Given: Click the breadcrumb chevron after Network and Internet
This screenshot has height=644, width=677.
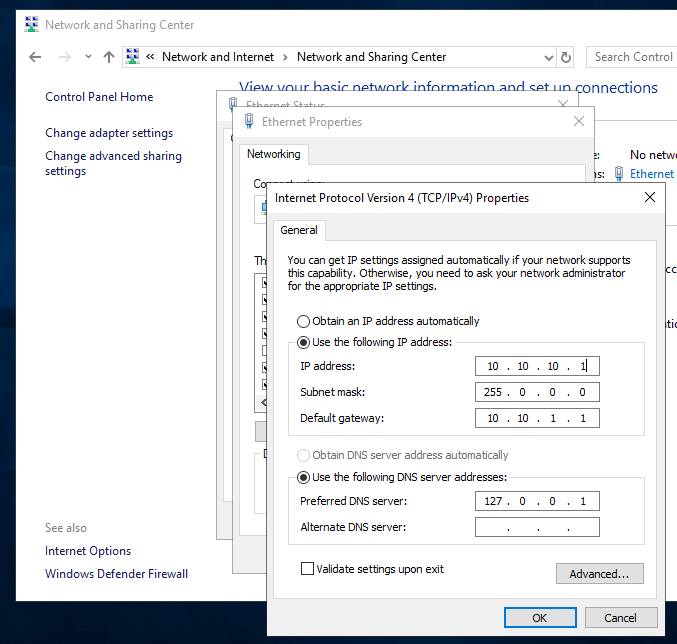Looking at the screenshot, I should pos(285,57).
